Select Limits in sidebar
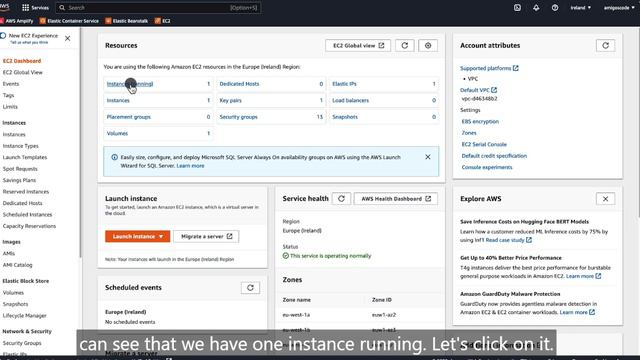Screen dimensions: 640x360 tap(10, 107)
